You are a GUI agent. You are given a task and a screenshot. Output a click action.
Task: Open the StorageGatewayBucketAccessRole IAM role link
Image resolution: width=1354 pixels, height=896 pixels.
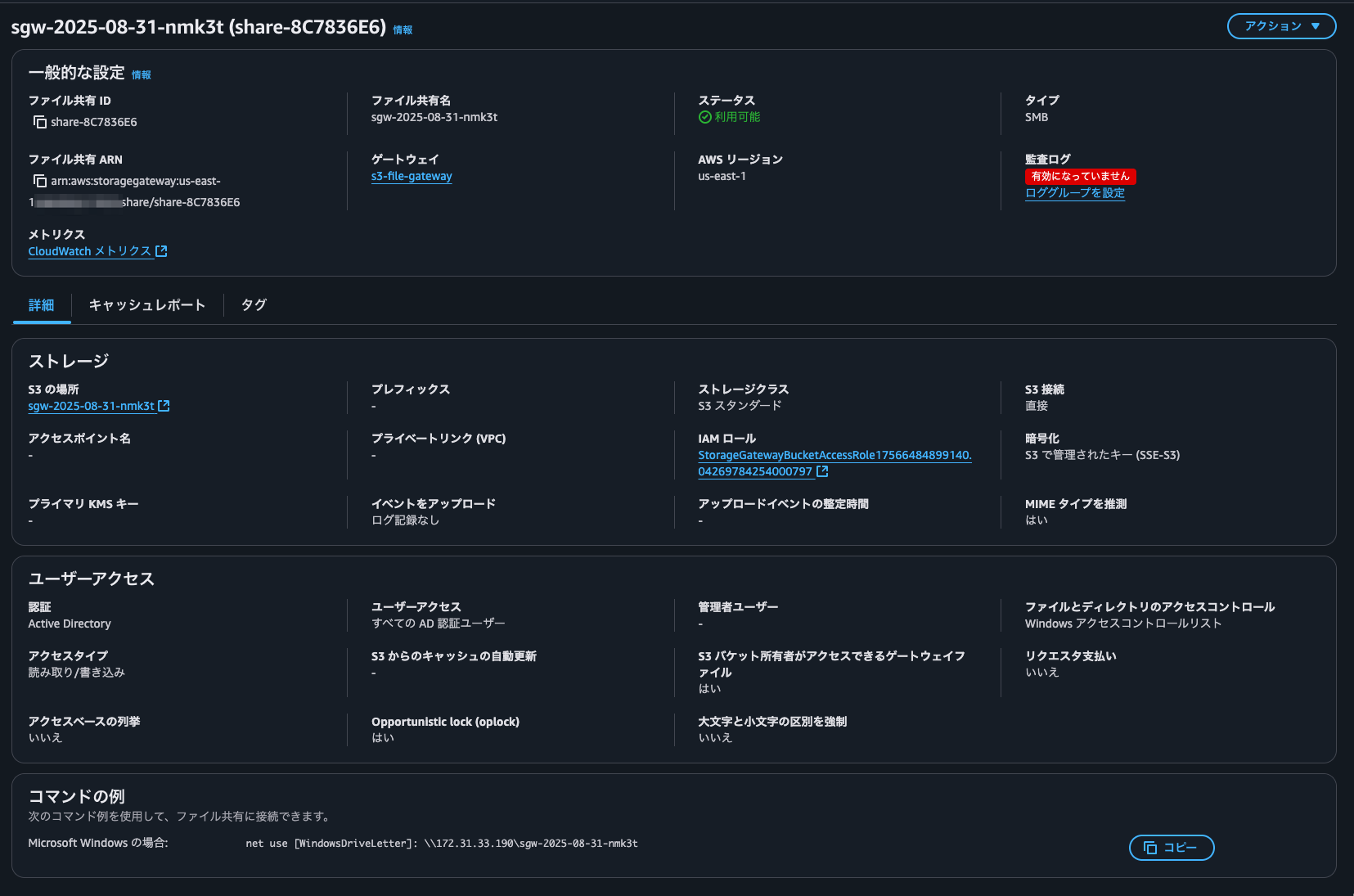[x=834, y=463]
